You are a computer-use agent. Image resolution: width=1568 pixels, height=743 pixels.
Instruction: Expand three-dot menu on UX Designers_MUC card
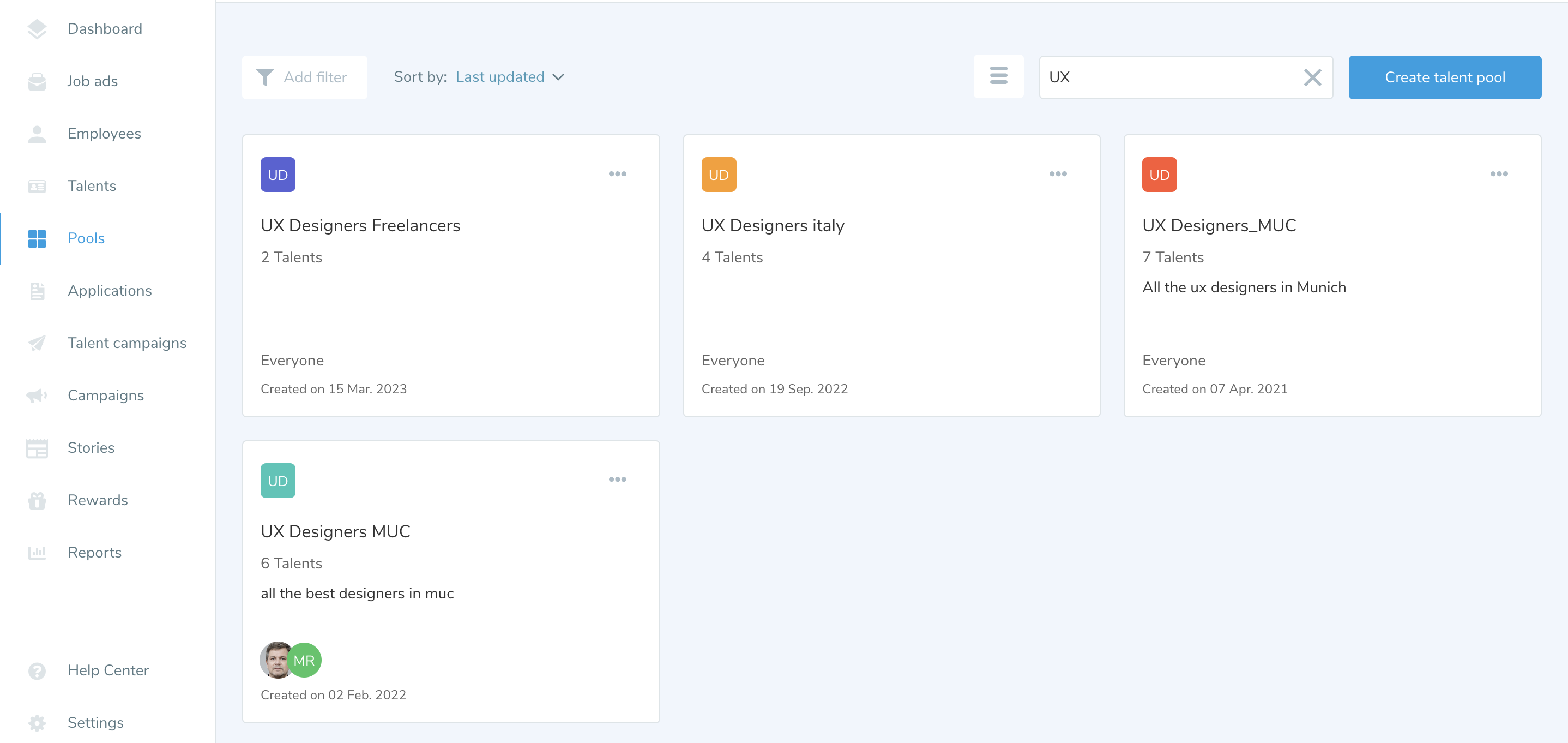(1499, 174)
